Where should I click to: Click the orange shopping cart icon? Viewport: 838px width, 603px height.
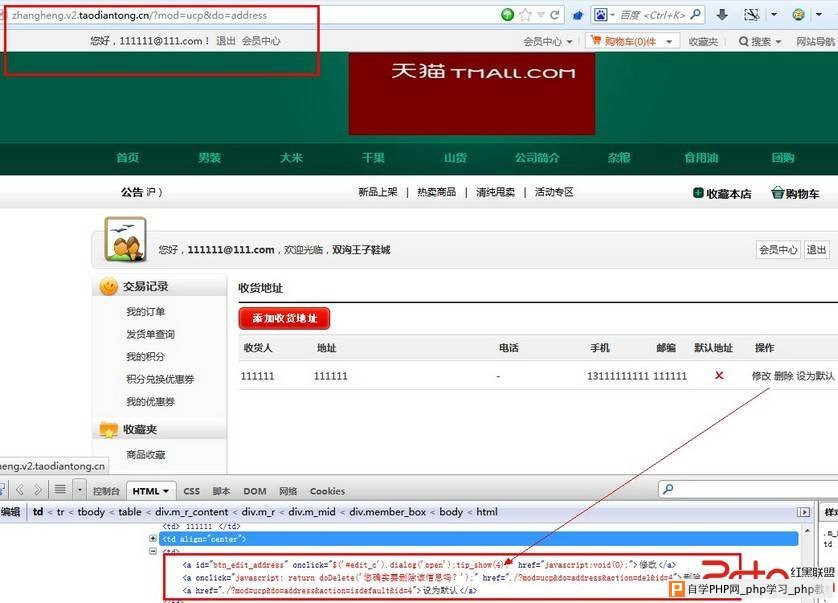(x=596, y=40)
